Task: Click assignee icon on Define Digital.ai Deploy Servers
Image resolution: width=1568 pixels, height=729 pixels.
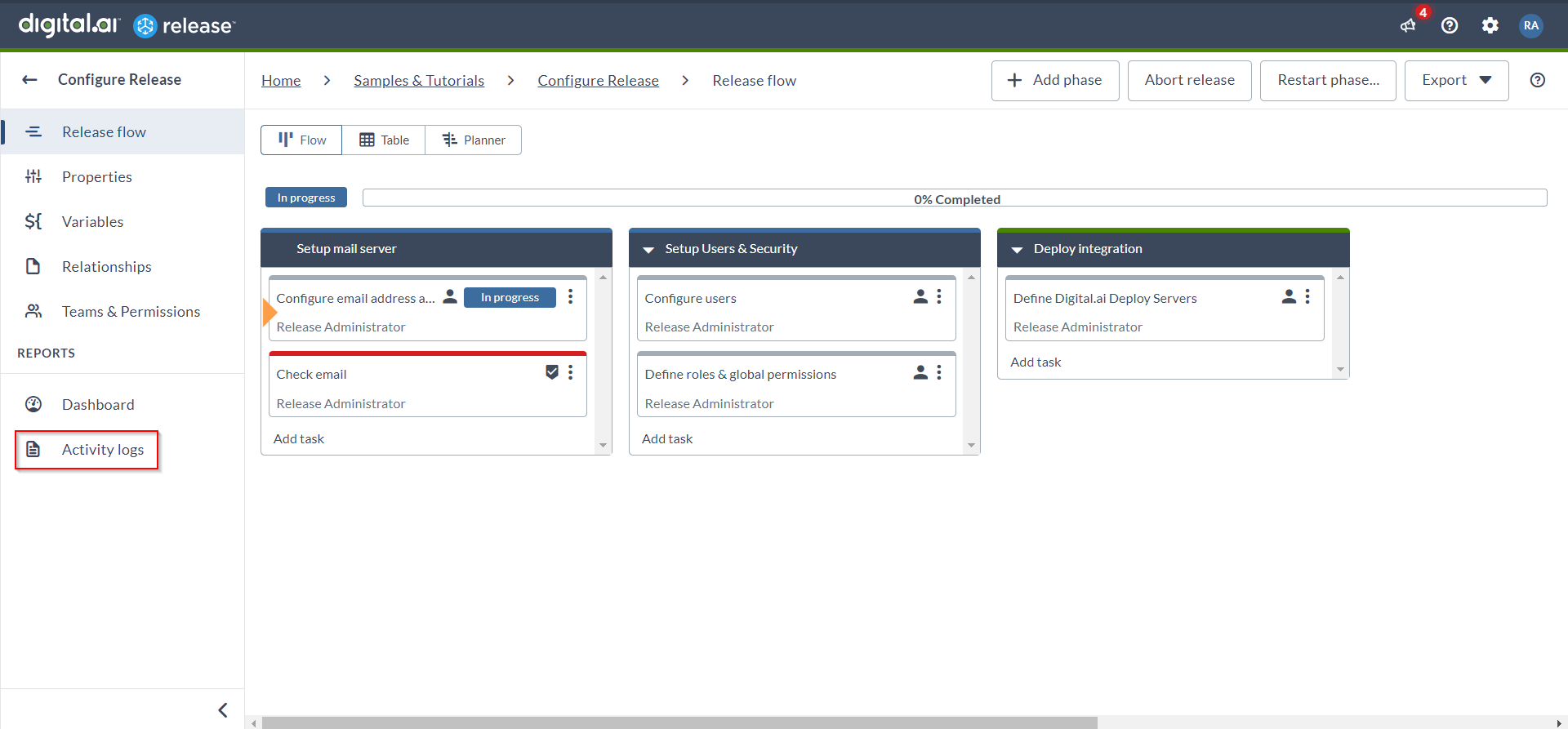Action: (x=1289, y=297)
